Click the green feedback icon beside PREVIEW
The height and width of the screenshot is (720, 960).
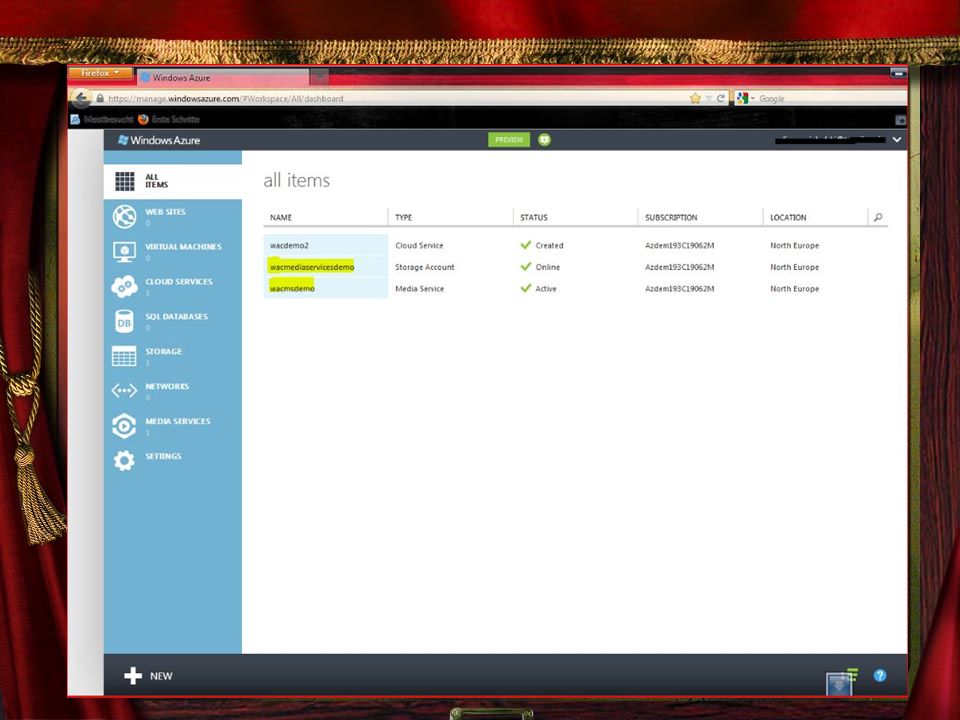[544, 140]
